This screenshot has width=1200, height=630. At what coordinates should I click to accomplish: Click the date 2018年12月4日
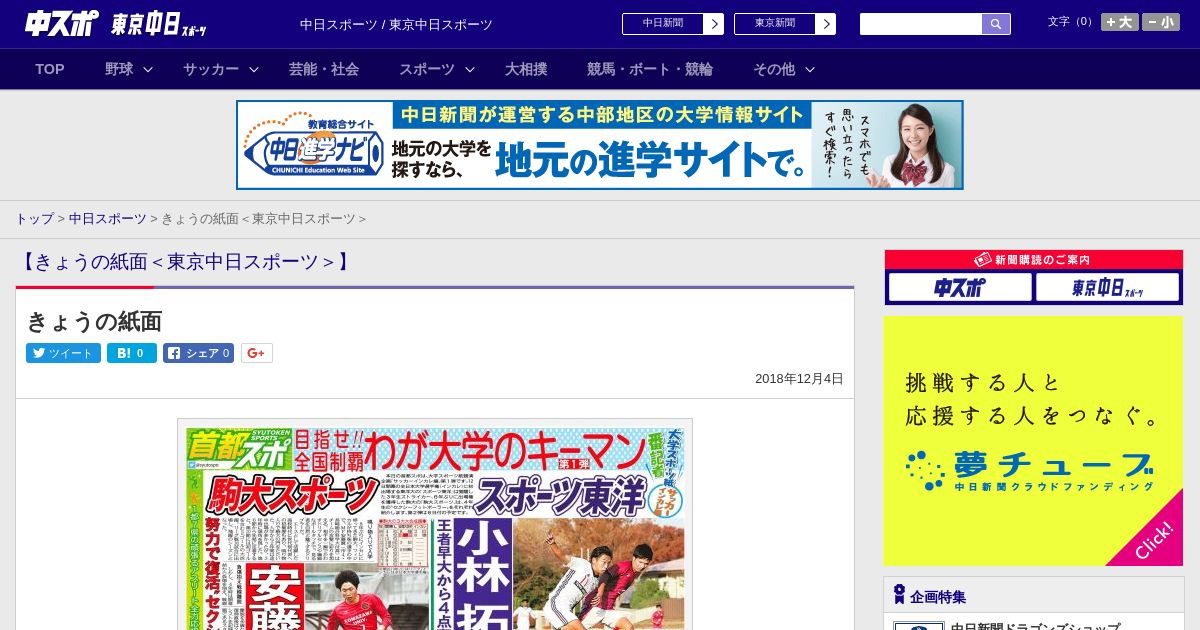(799, 379)
